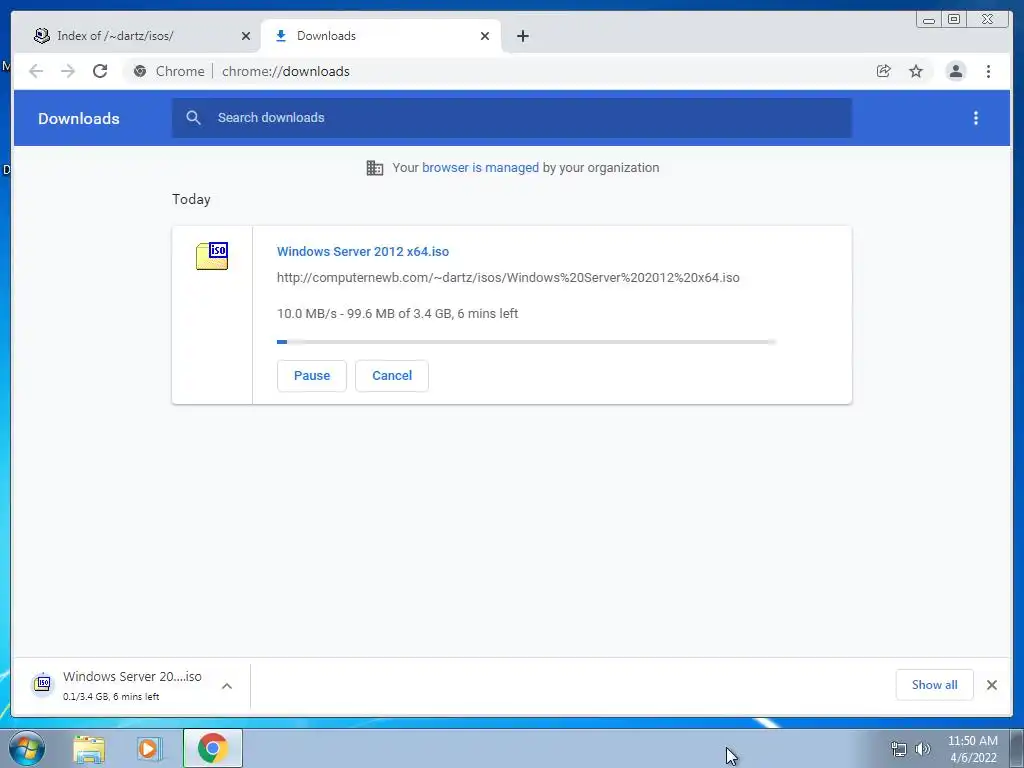Image resolution: width=1024 pixels, height=768 pixels.
Task: Click the 'Today' date heading
Action: coord(191,199)
